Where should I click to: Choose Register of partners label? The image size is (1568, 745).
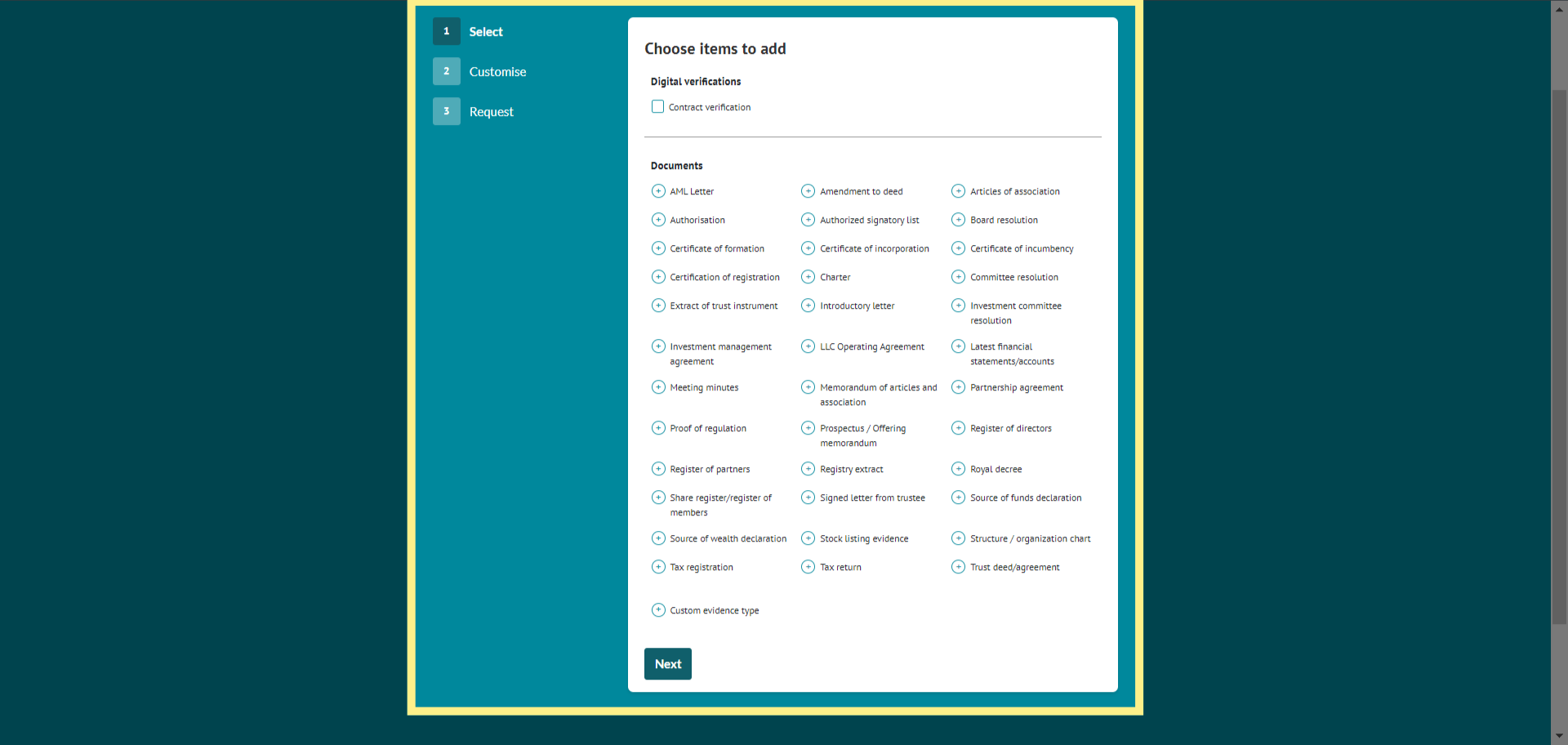(710, 470)
